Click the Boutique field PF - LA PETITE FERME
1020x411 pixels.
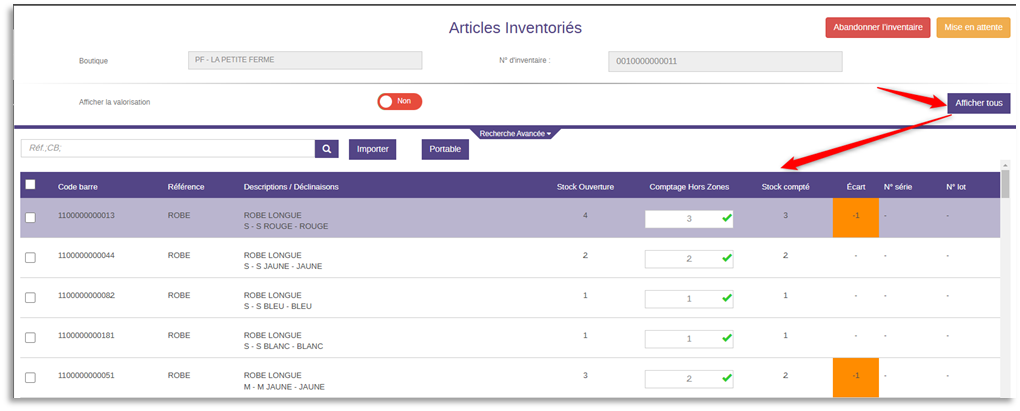click(304, 60)
